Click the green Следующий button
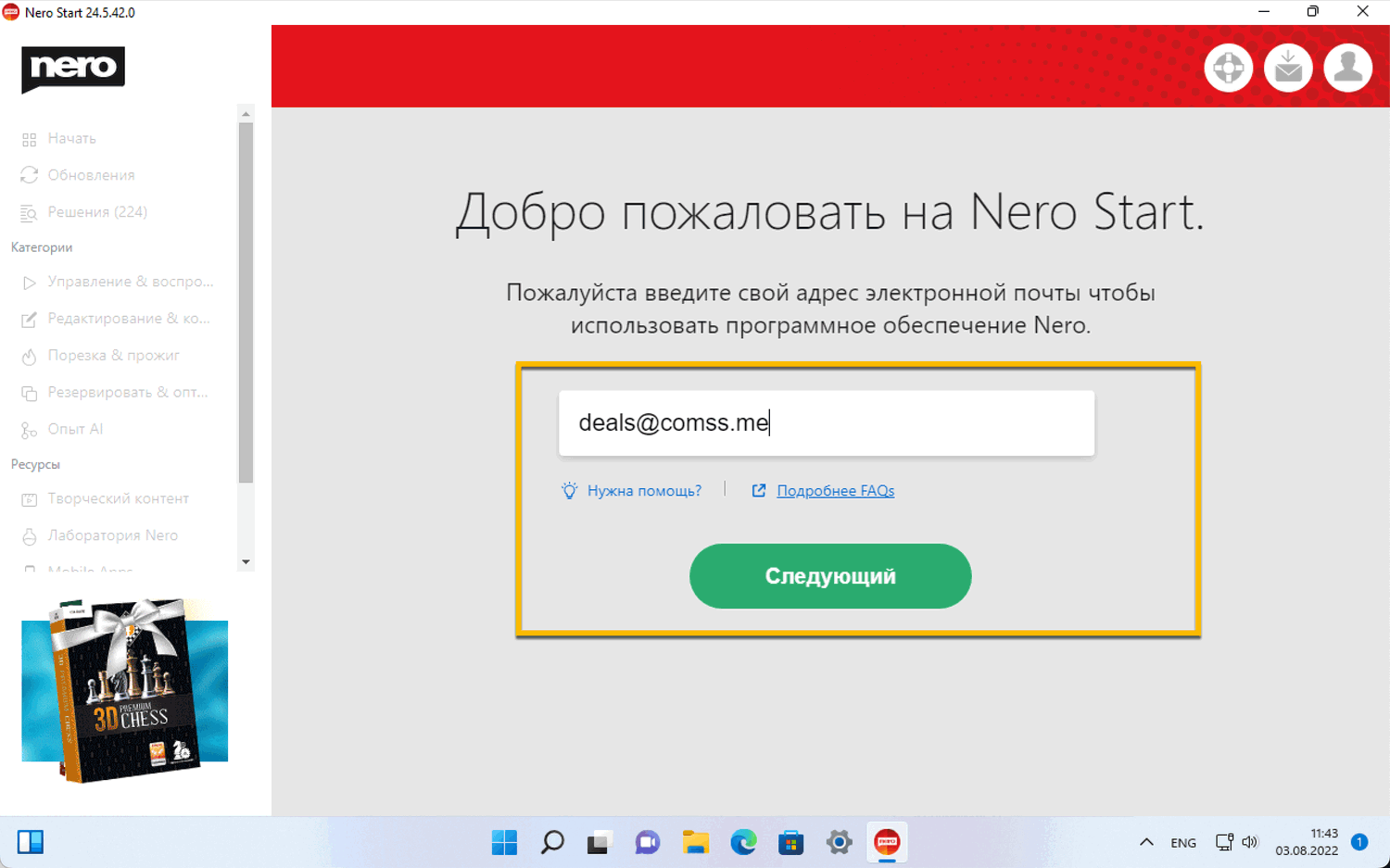 [830, 576]
